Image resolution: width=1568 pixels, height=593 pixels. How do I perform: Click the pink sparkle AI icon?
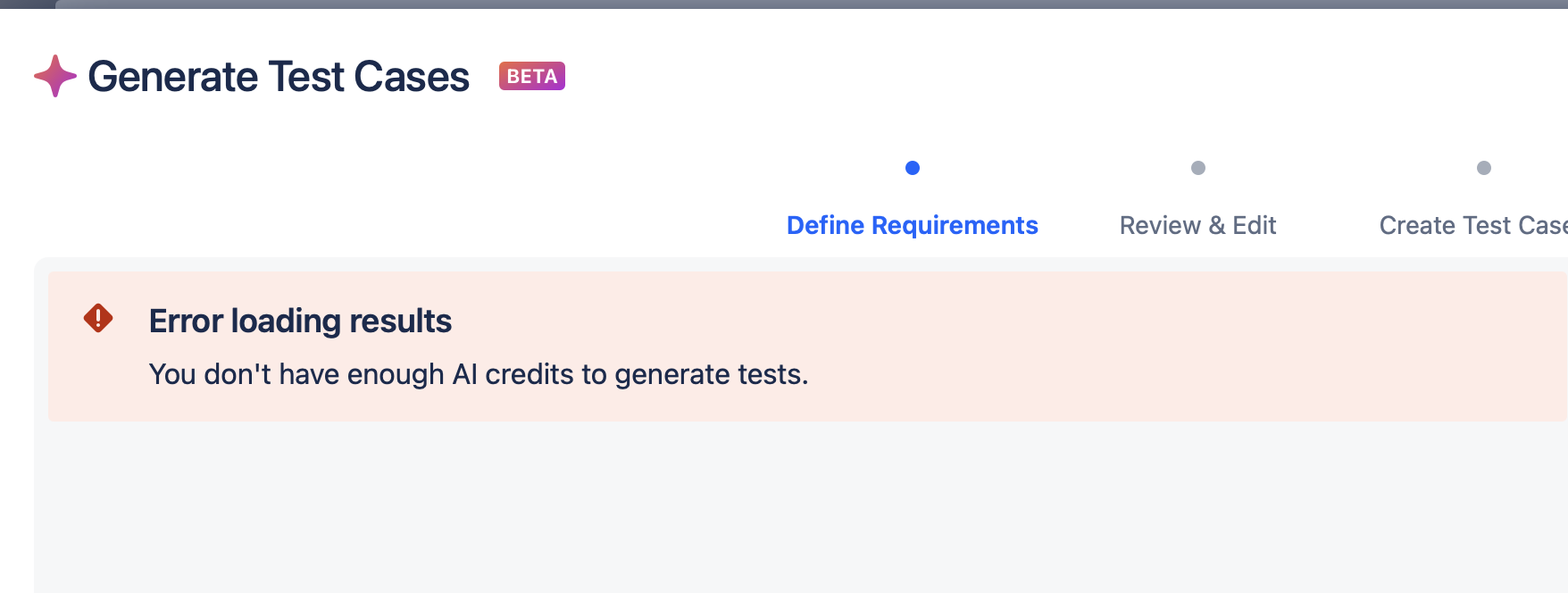[55, 76]
